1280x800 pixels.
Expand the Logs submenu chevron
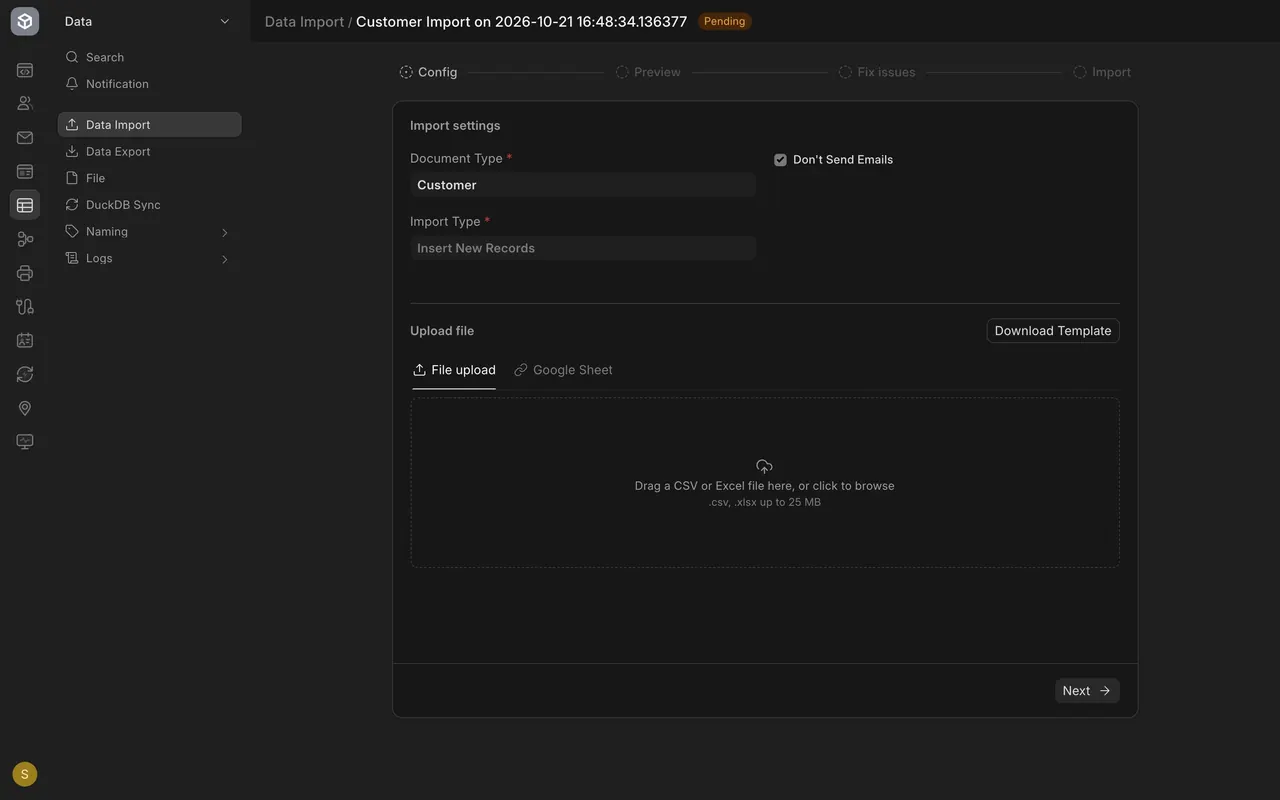[224, 259]
